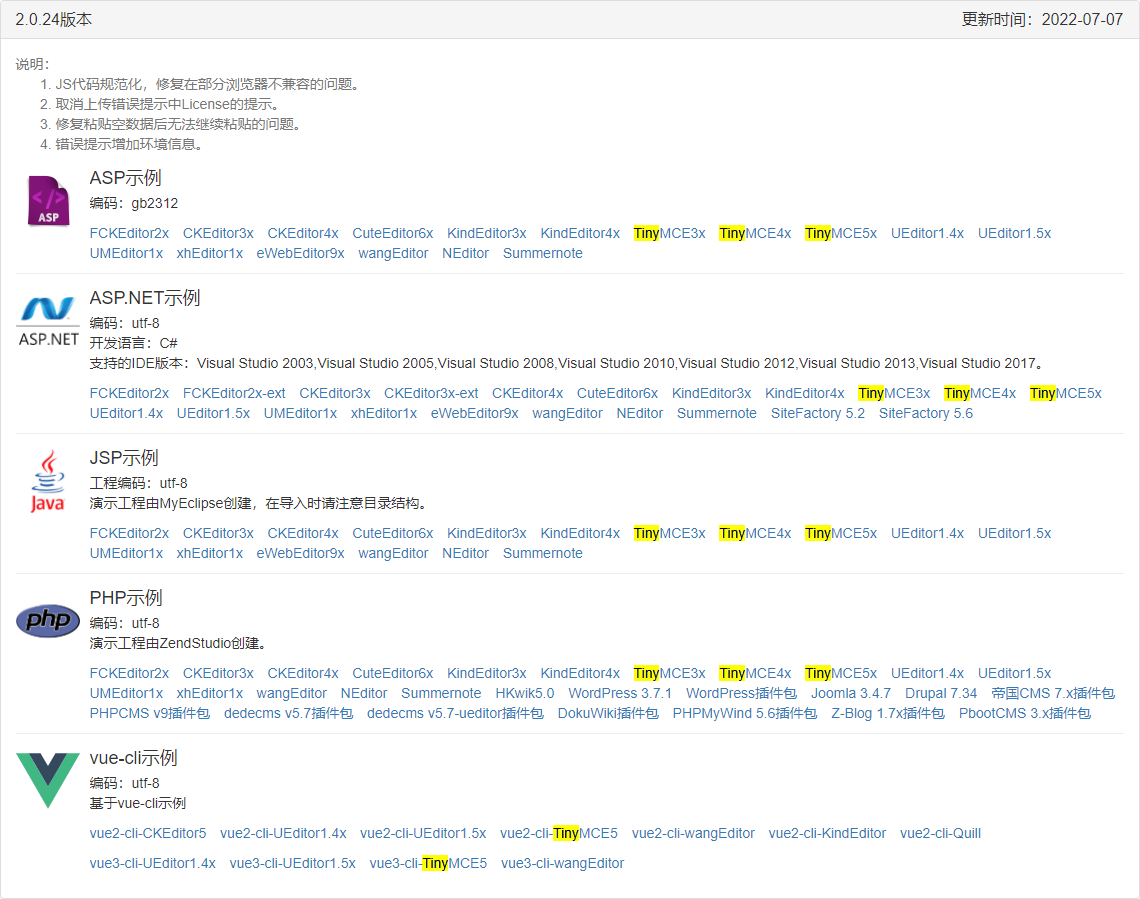1140x899 pixels.
Task: Open vue2-cli-KindEditor link
Action: point(827,834)
